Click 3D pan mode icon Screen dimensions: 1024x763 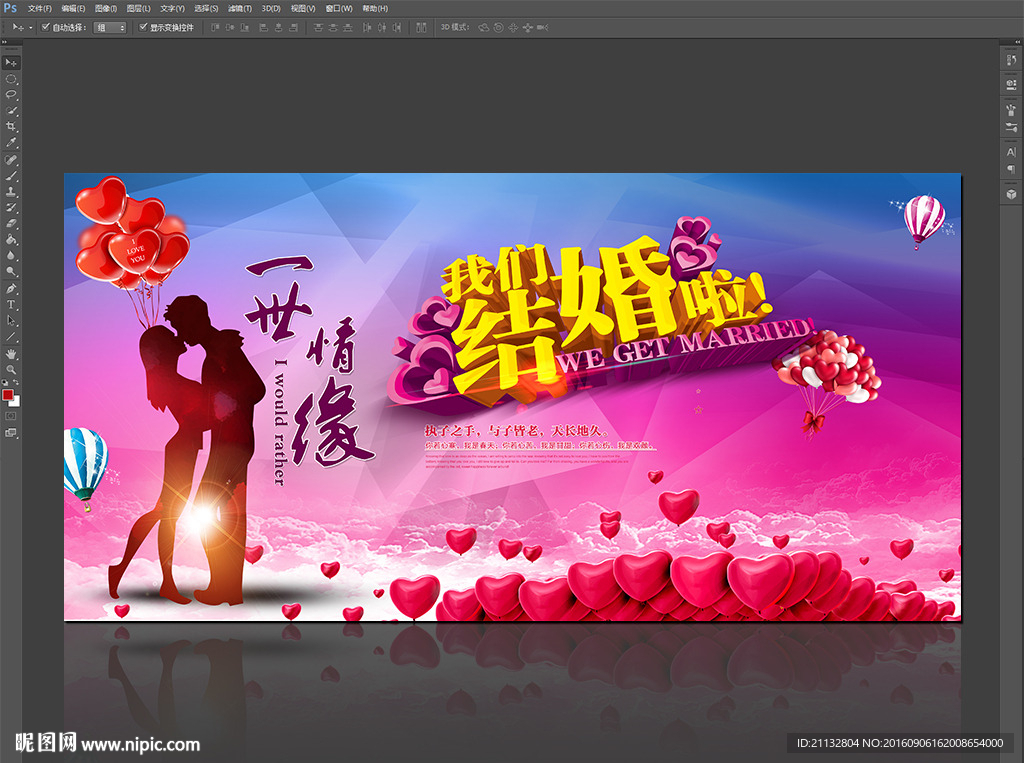513,27
